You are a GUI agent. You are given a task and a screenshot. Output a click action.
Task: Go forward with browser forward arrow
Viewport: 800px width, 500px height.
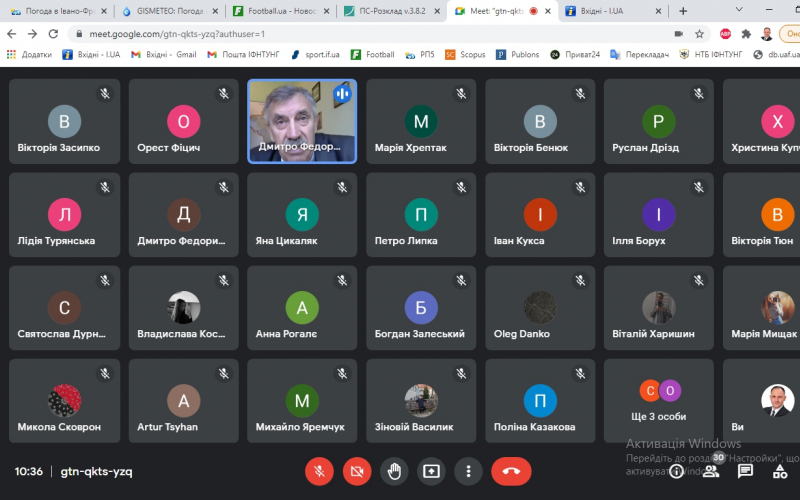click(x=32, y=34)
